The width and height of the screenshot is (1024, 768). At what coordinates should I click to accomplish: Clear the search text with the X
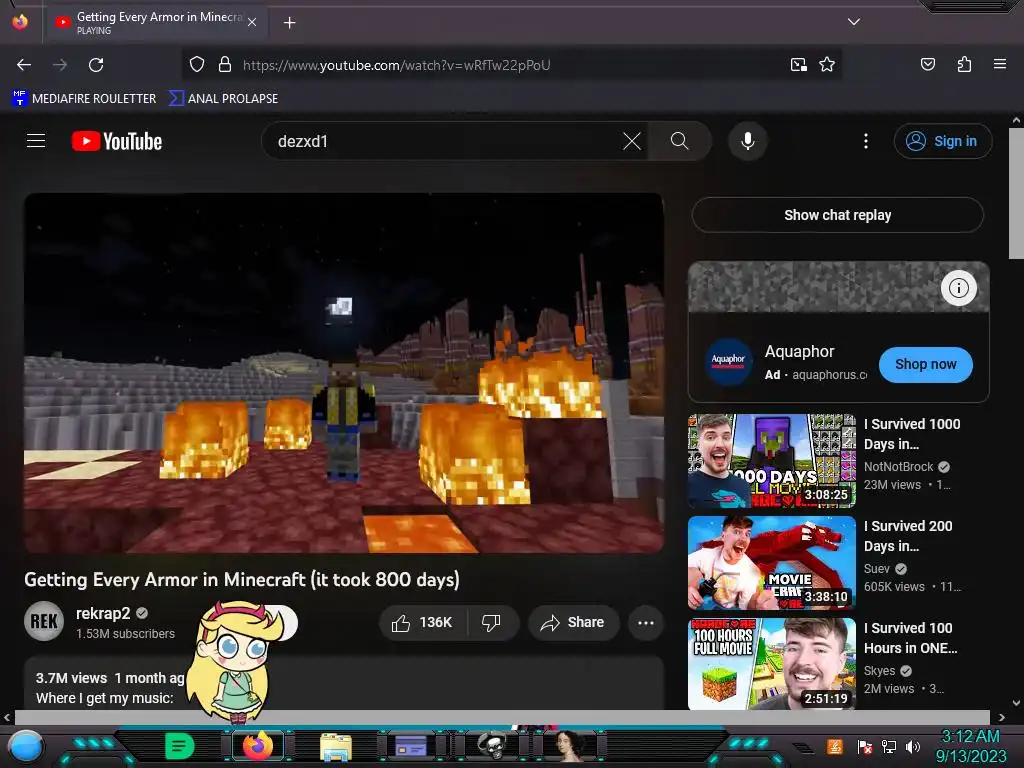[632, 141]
